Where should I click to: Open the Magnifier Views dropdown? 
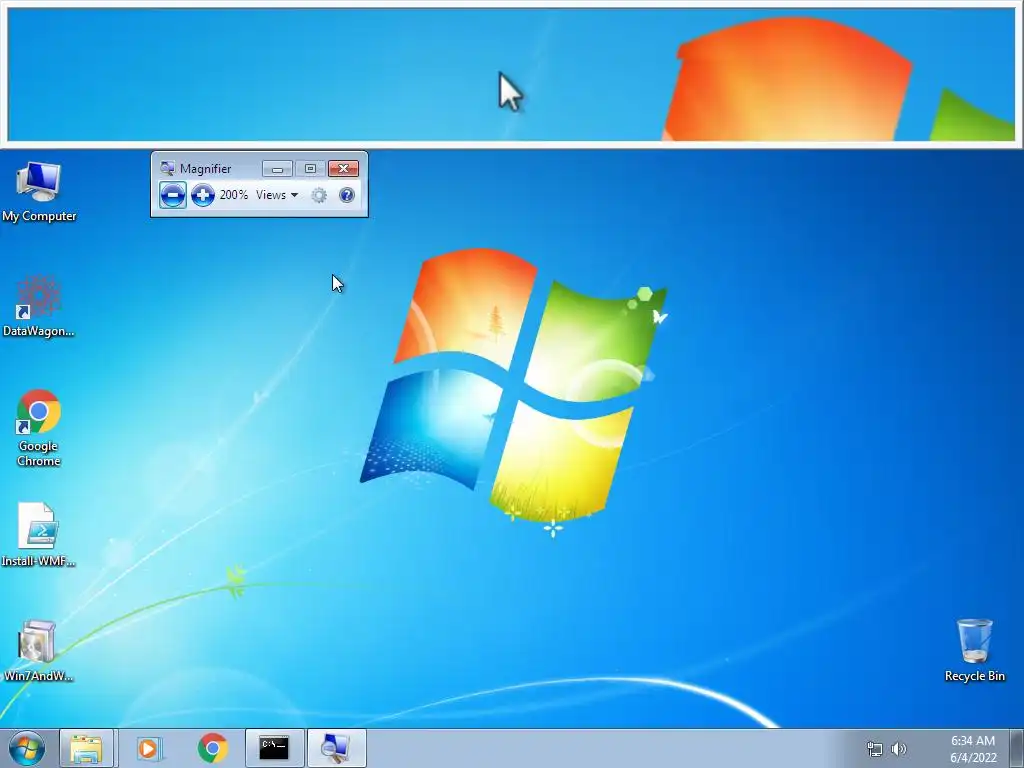pos(277,195)
